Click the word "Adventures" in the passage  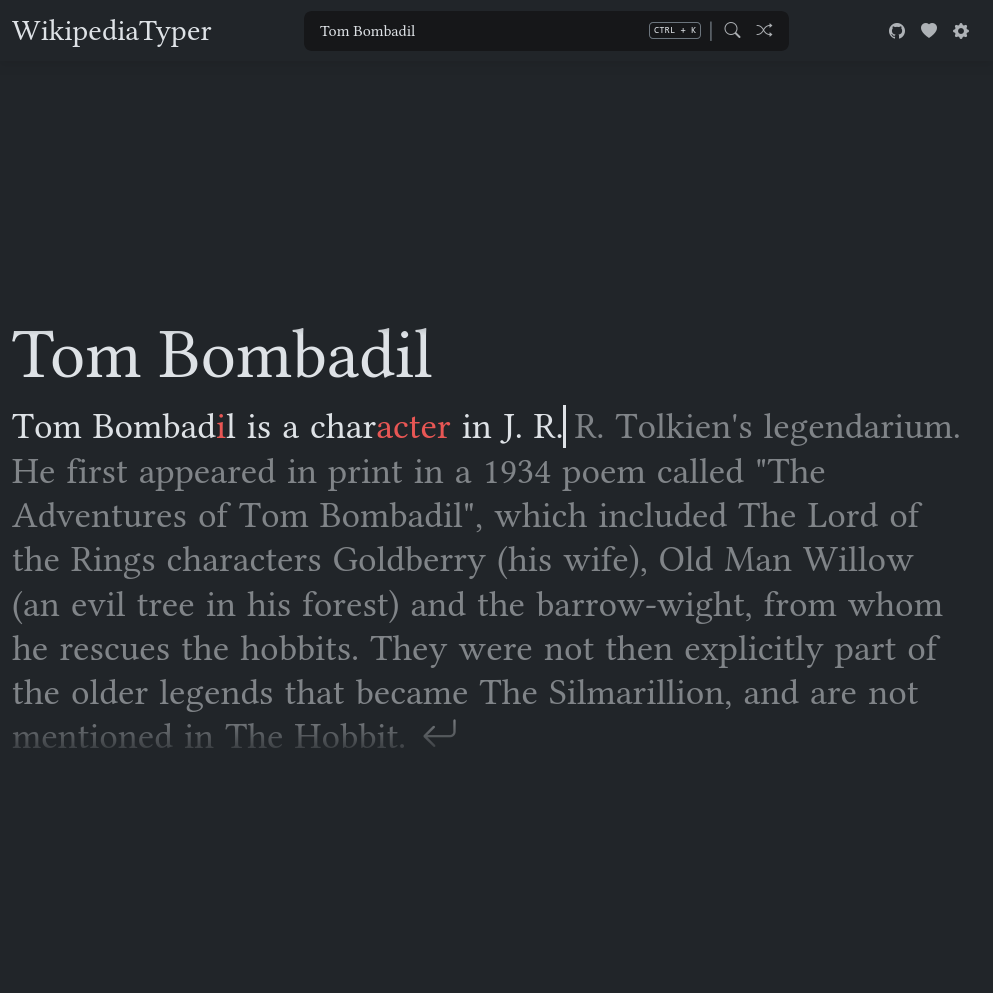point(99,515)
